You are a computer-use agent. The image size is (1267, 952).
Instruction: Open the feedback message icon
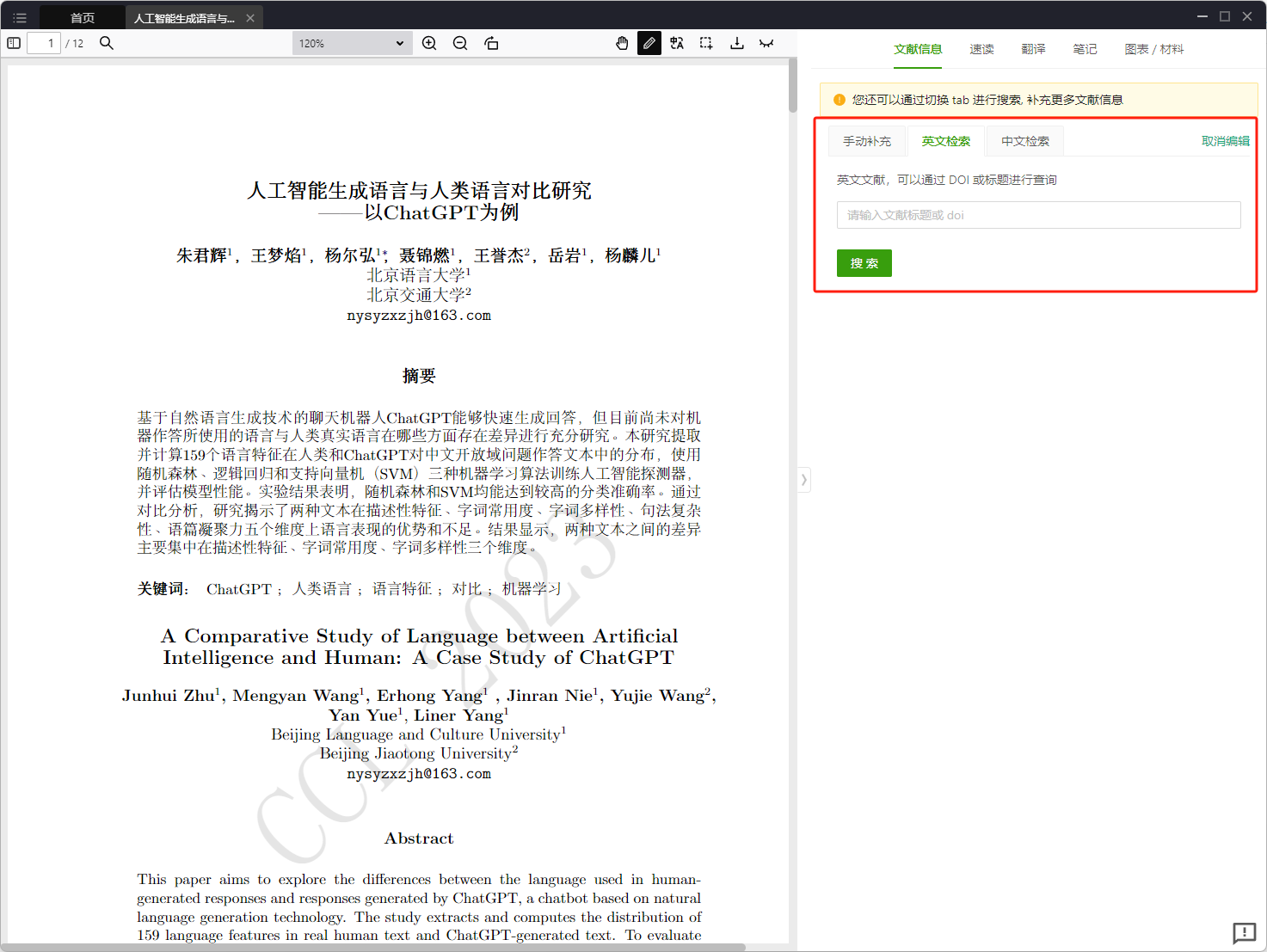coord(1244,933)
